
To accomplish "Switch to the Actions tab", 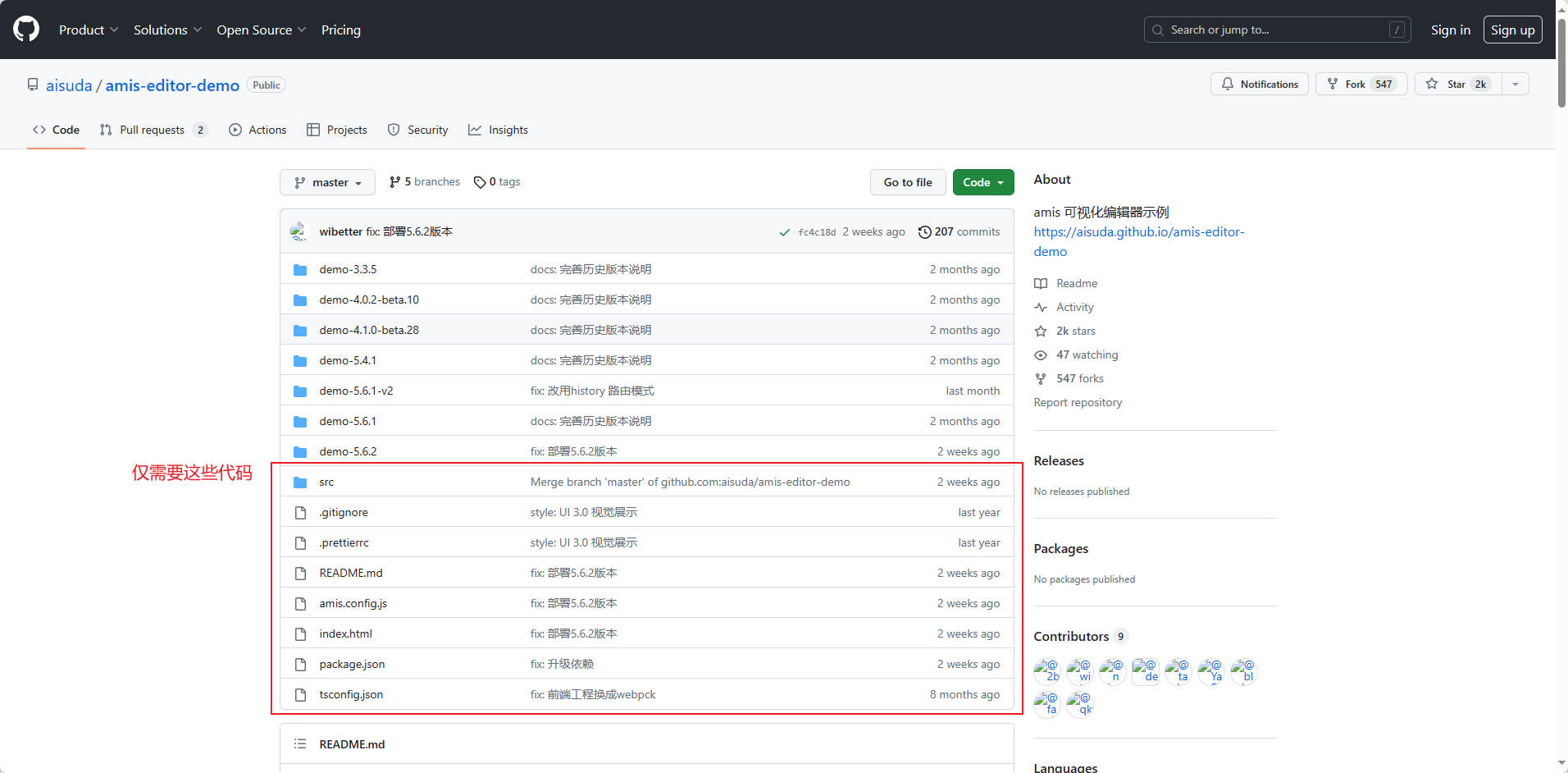I will coord(258,130).
